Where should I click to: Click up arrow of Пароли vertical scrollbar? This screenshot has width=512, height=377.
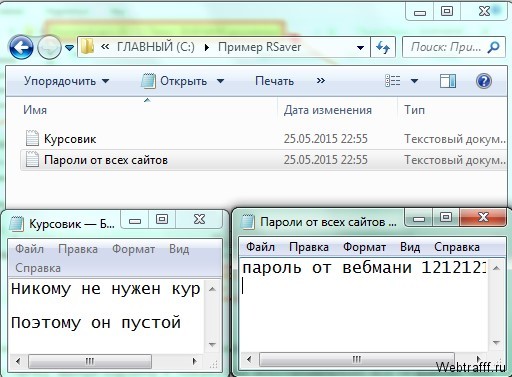pos(497,268)
